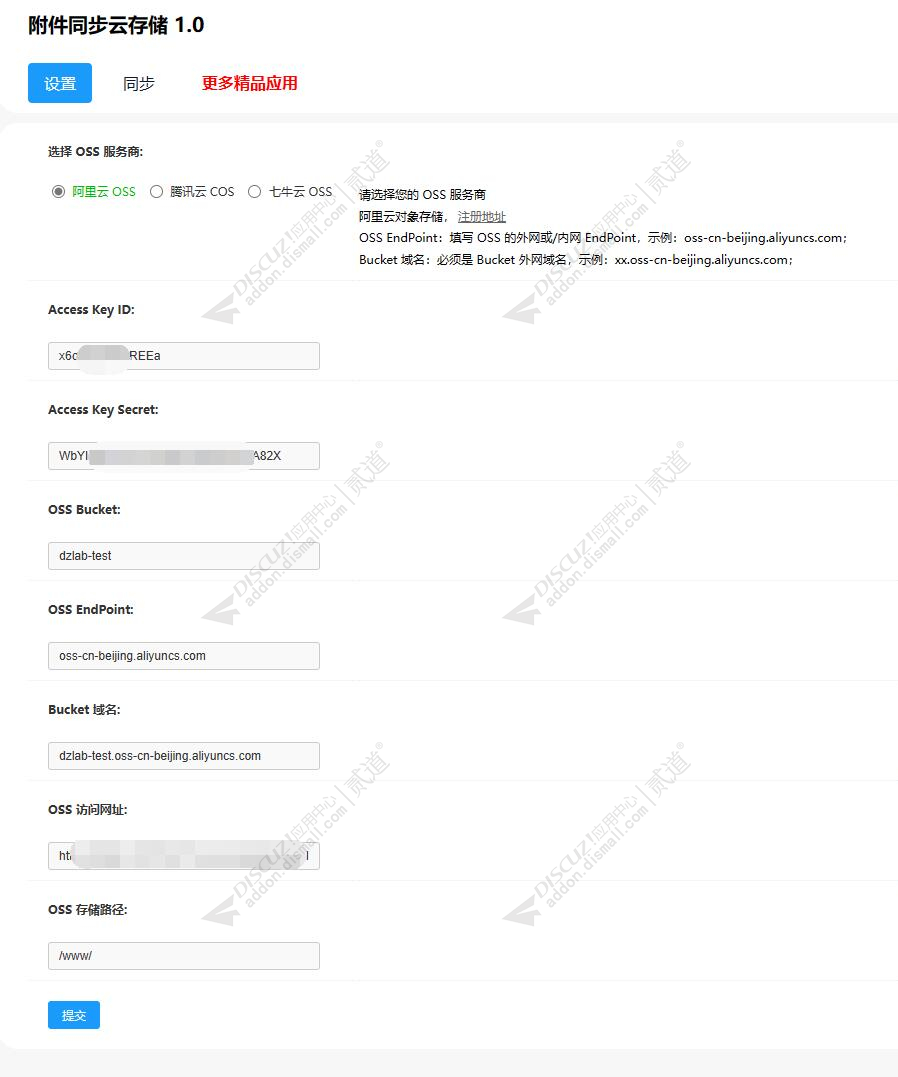Click the OSS Bucket label
The height and width of the screenshot is (1077, 898).
click(x=85, y=510)
